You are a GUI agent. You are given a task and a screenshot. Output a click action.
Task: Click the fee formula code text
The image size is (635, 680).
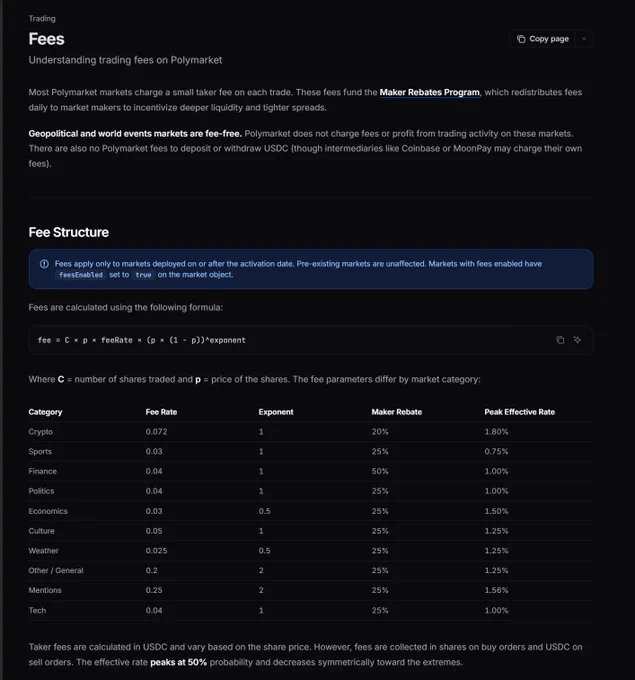click(x=141, y=340)
